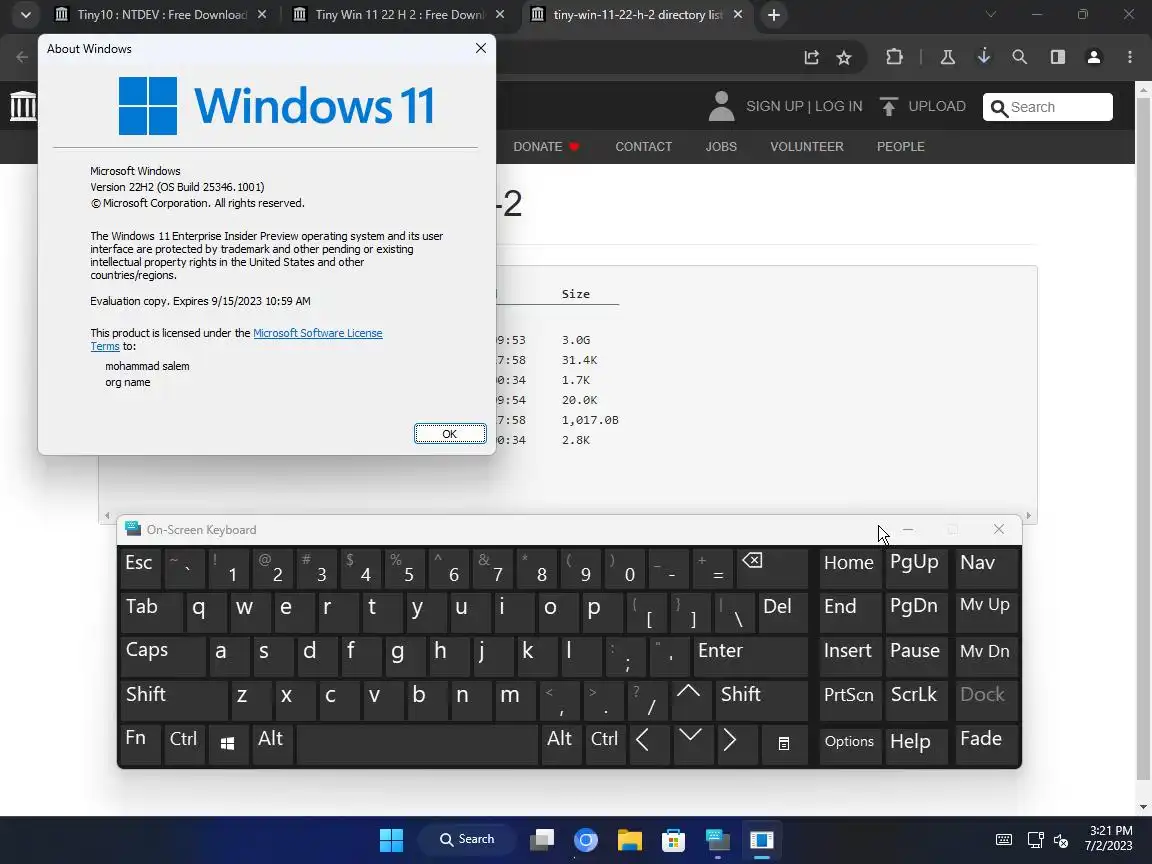This screenshot has height=864, width=1152.
Task: Click the Internet Archive logo icon
Action: (23, 106)
